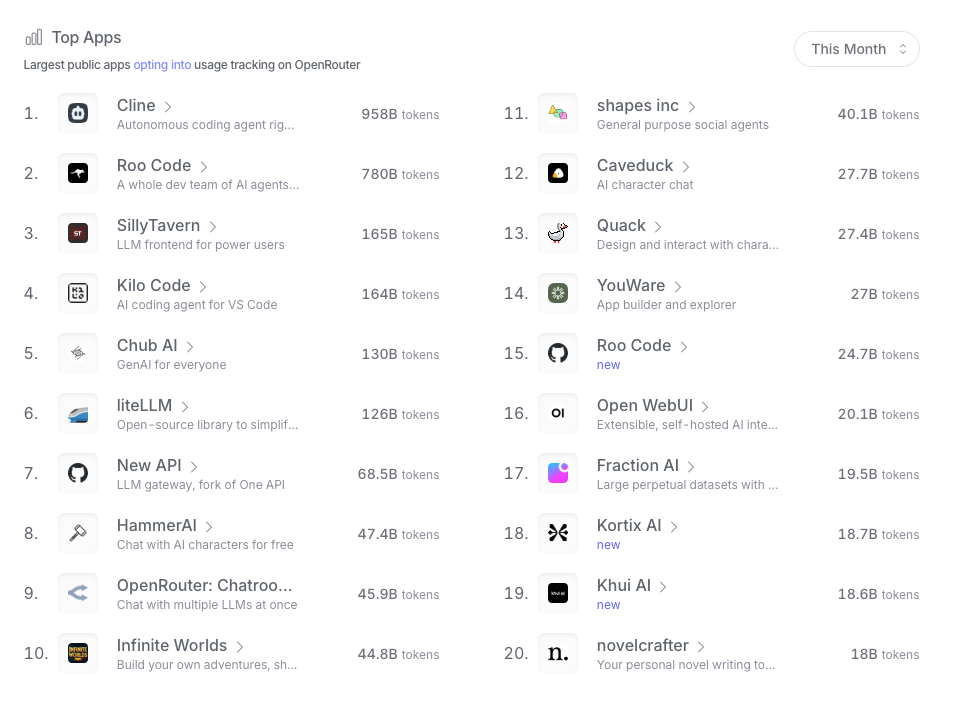Click the Open WebUI icon
This screenshot has height=709, width=960.
point(558,412)
